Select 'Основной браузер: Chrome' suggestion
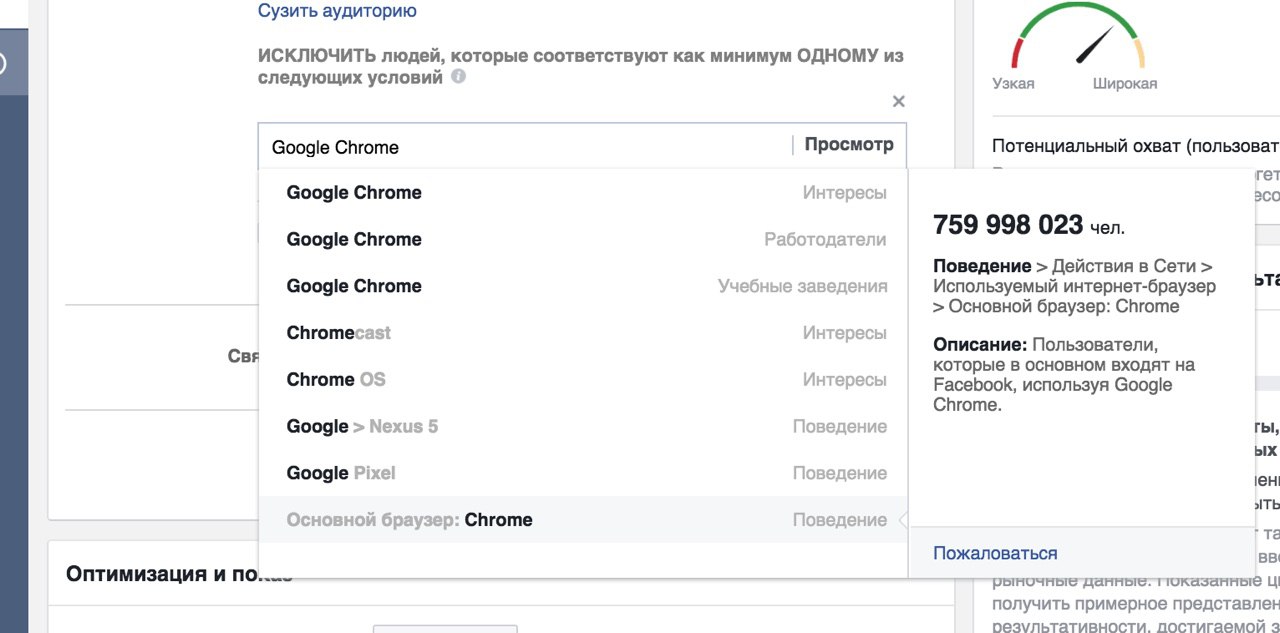 (x=583, y=520)
